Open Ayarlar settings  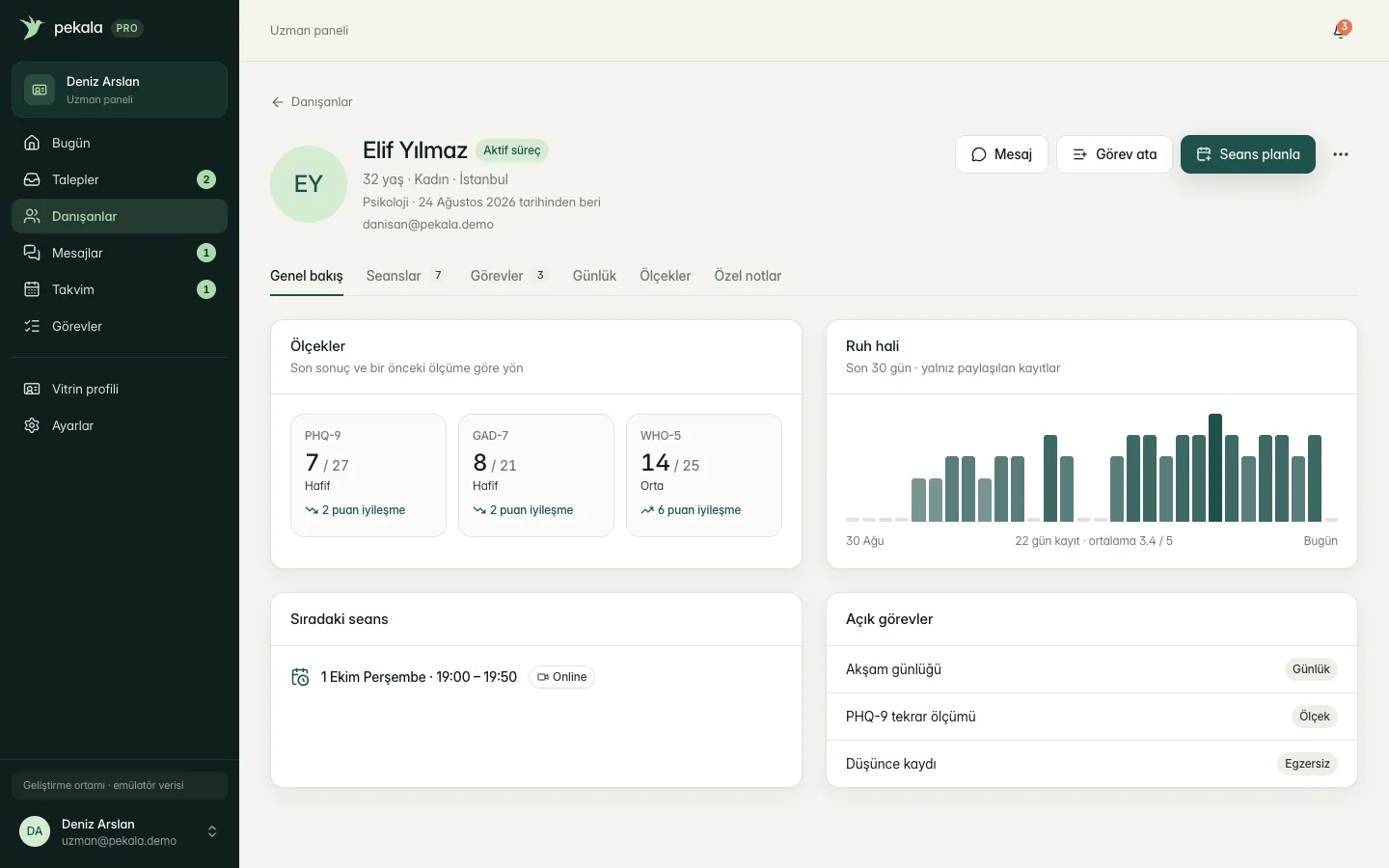point(120,425)
